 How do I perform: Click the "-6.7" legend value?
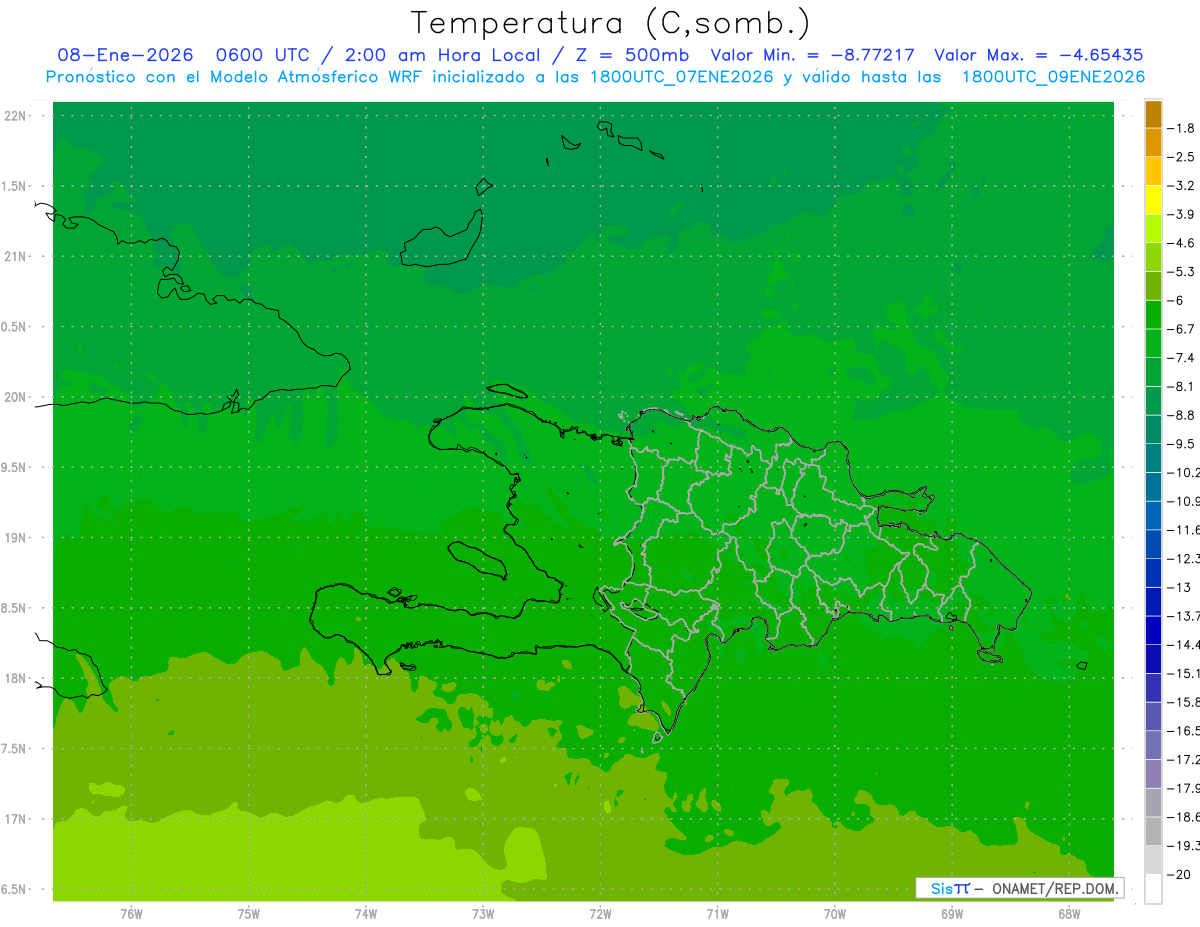click(1181, 328)
